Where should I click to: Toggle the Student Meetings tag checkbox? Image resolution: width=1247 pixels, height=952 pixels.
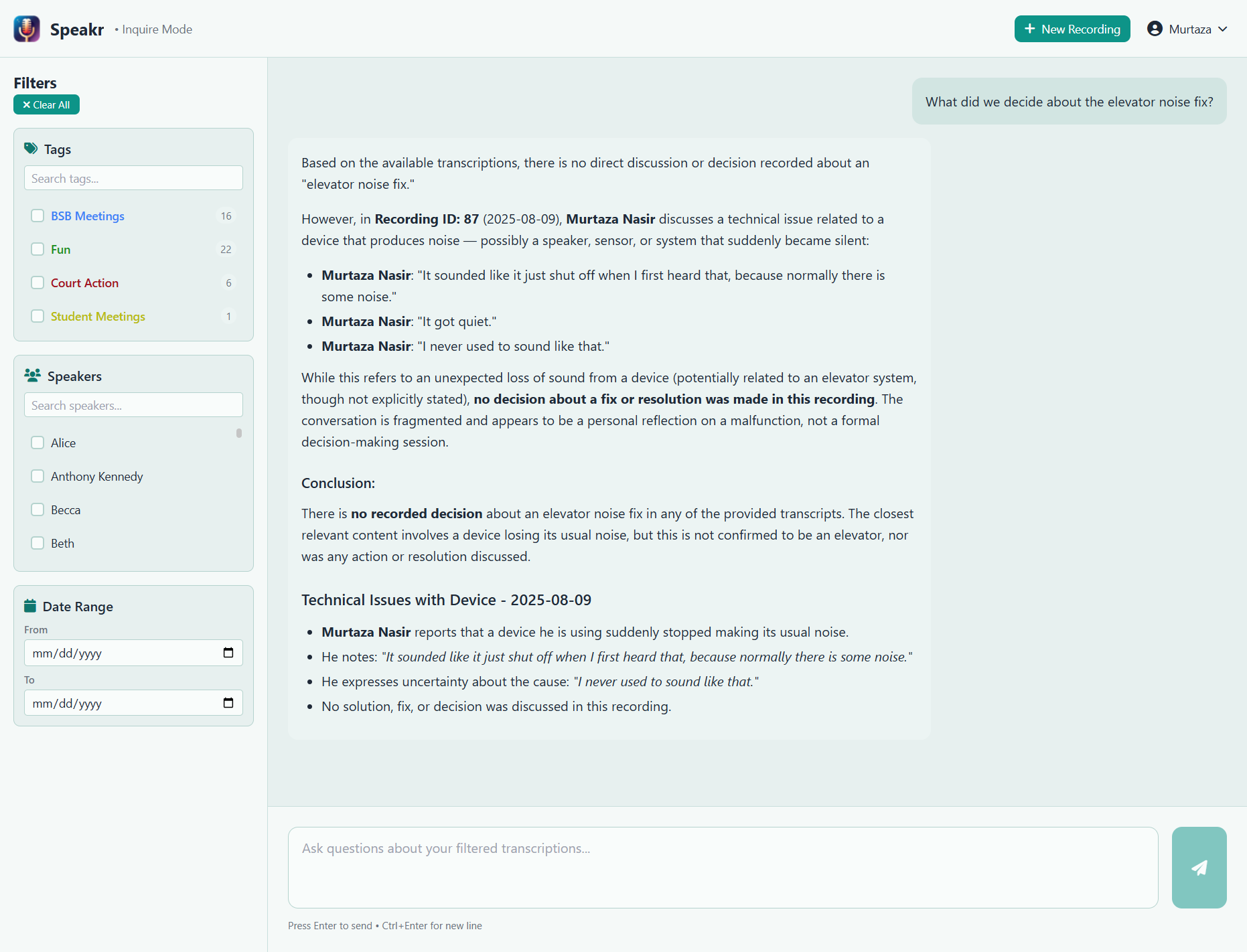click(38, 316)
